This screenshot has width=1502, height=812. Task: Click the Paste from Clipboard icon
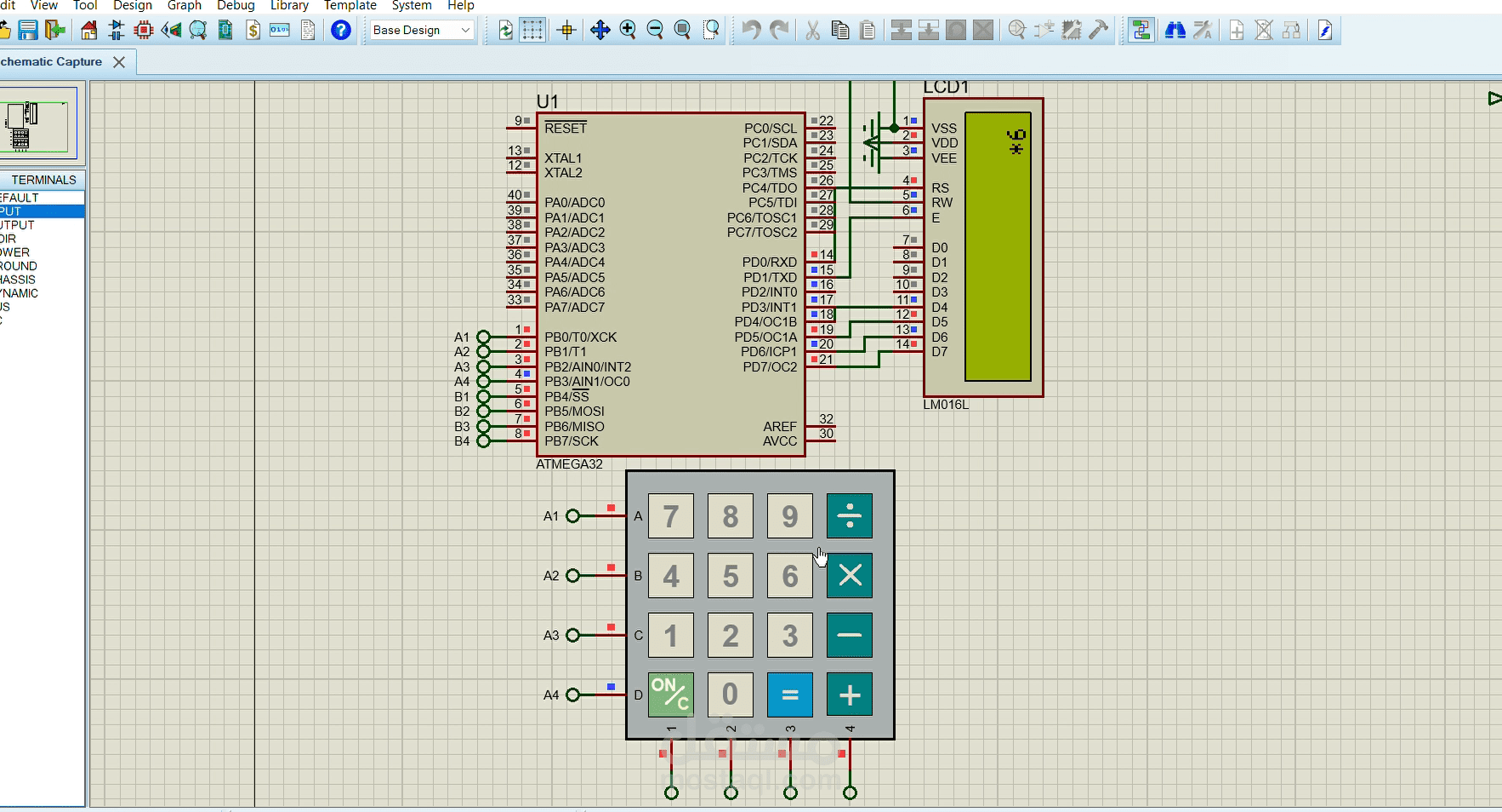(x=868, y=31)
